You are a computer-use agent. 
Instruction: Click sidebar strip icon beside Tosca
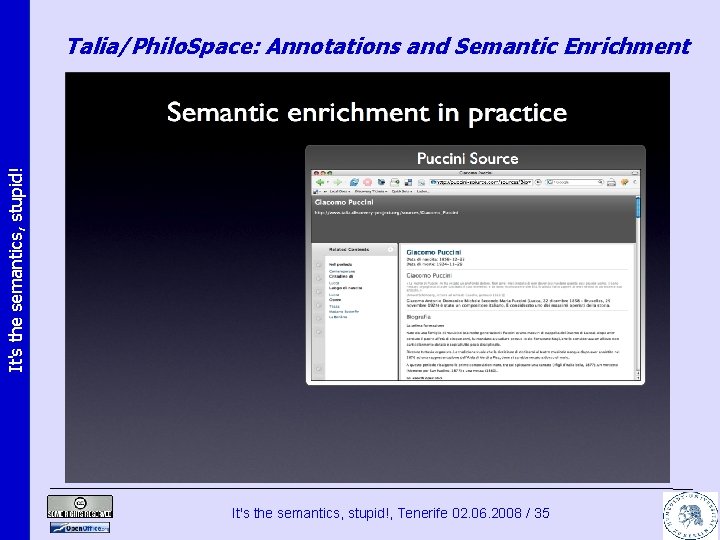[x=318, y=305]
